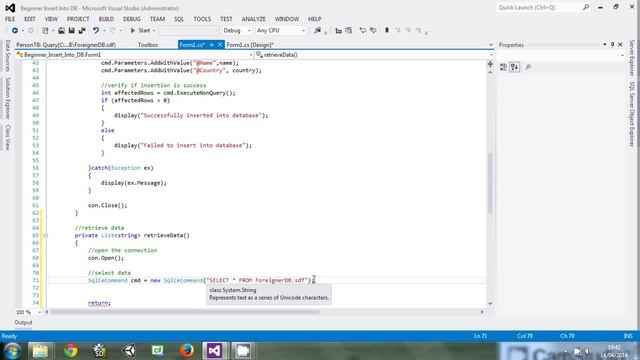Click the Comment selected lines icon
Screen dimensions: 640x360
pos(362,31)
